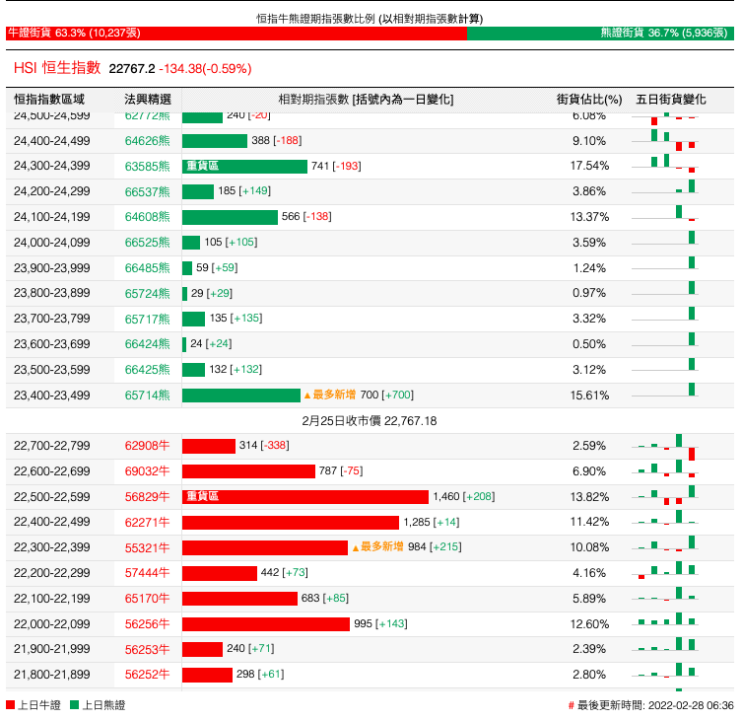Click the red 上日牛證 legend swatch

click(x=11, y=705)
